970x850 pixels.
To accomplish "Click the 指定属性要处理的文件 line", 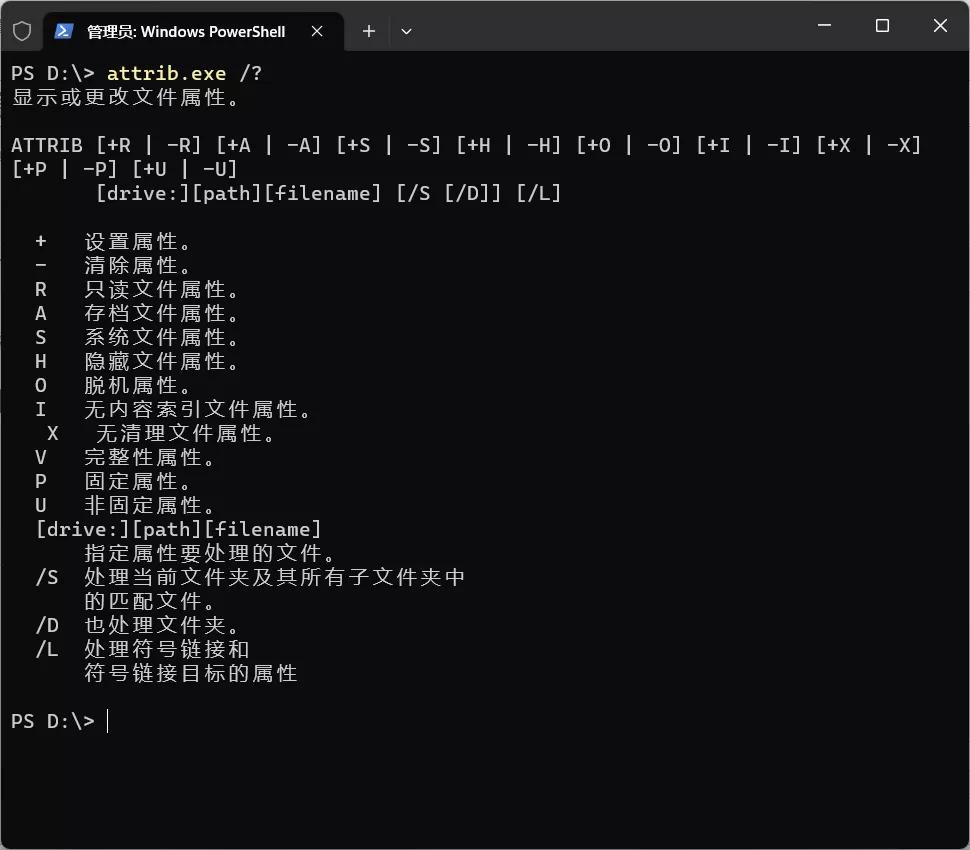I will 210,554.
